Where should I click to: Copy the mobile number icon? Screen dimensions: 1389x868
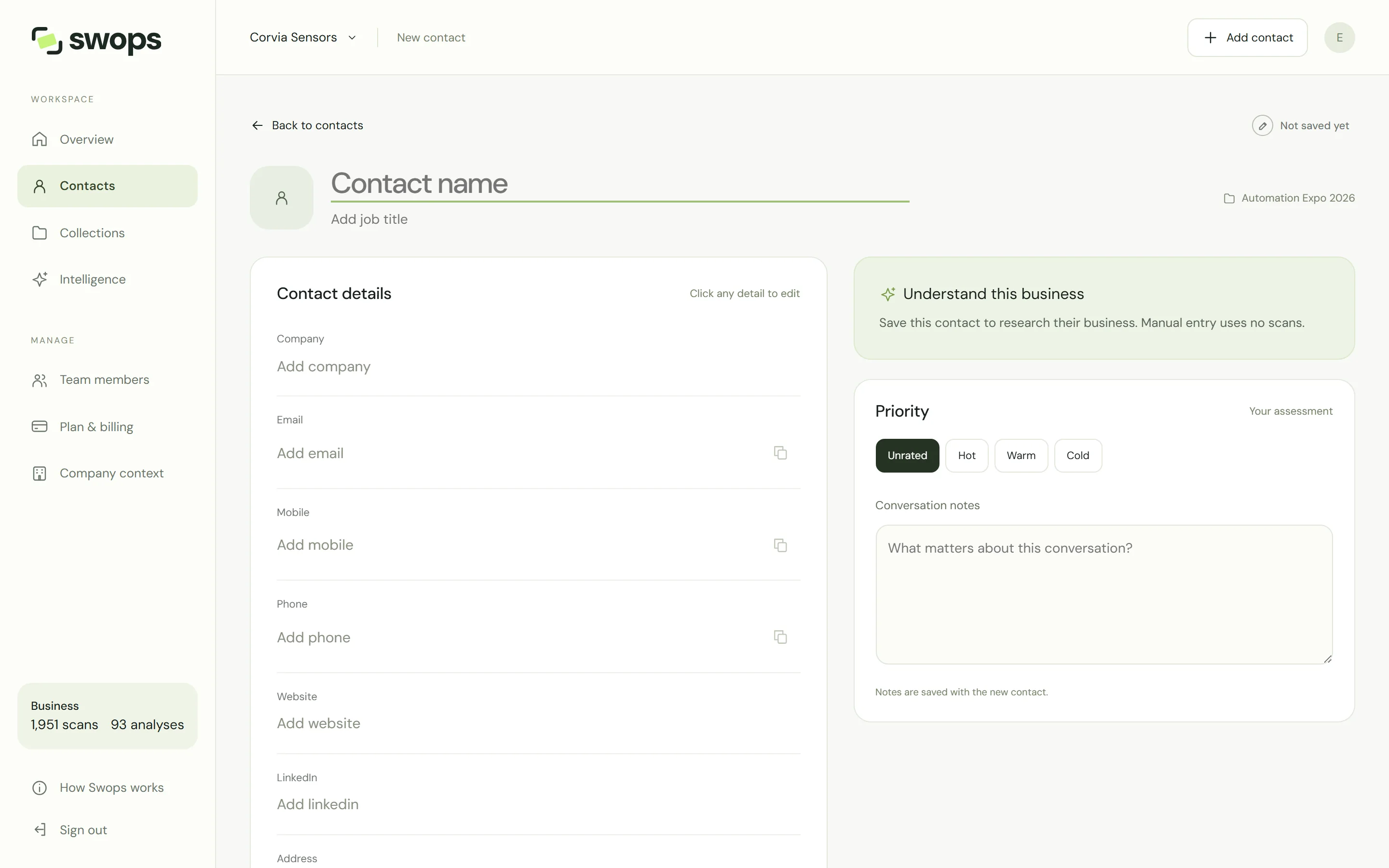click(780, 545)
